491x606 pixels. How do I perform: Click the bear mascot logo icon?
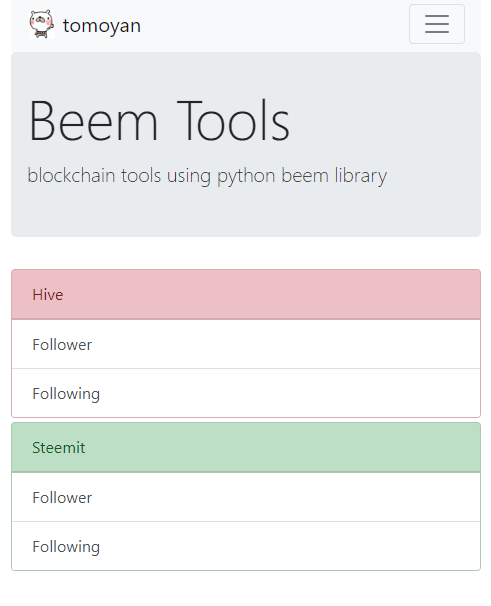tap(42, 24)
